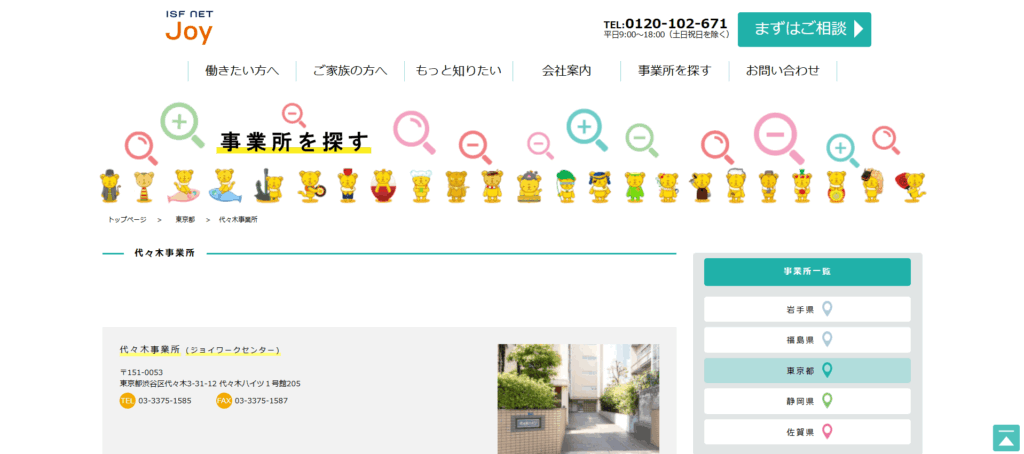
Task: Click the 東京都 breadcrumb link
Action: [185, 219]
